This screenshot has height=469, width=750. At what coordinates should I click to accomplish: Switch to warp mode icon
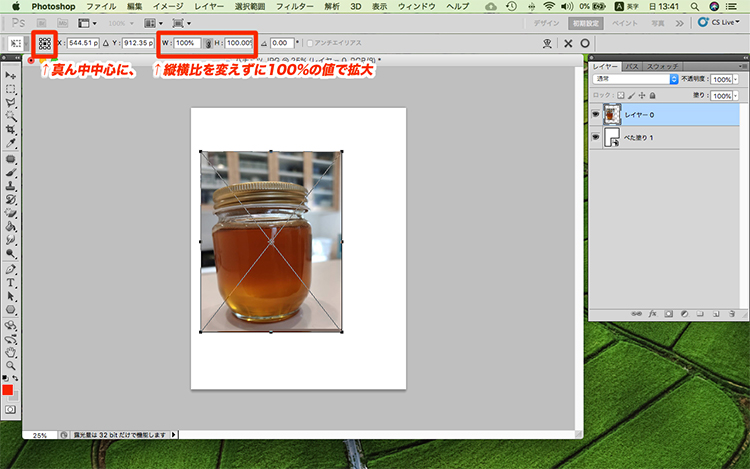547,44
